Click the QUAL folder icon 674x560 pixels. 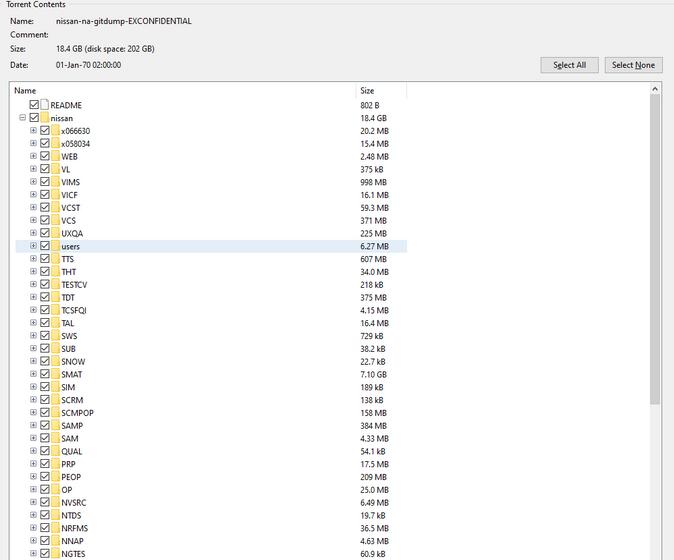tap(56, 451)
